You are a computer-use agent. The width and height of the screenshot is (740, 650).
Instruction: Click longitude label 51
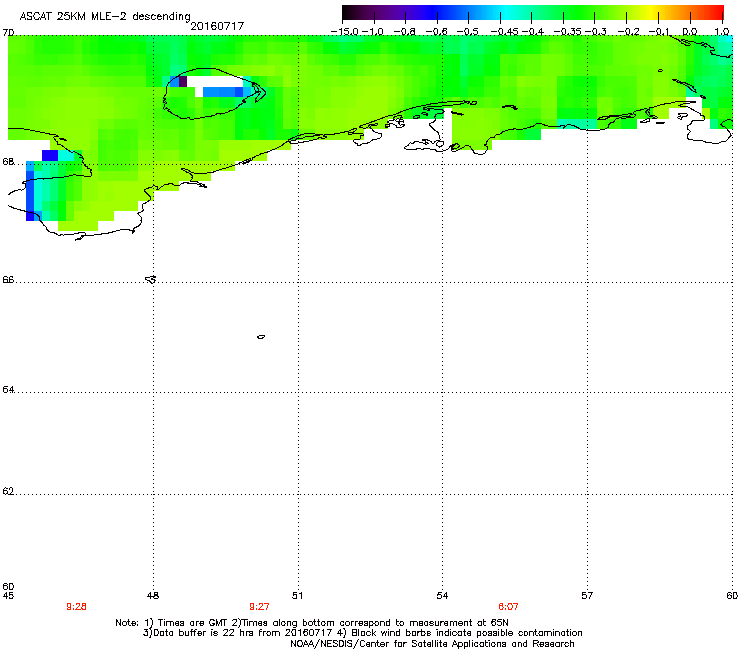298,596
